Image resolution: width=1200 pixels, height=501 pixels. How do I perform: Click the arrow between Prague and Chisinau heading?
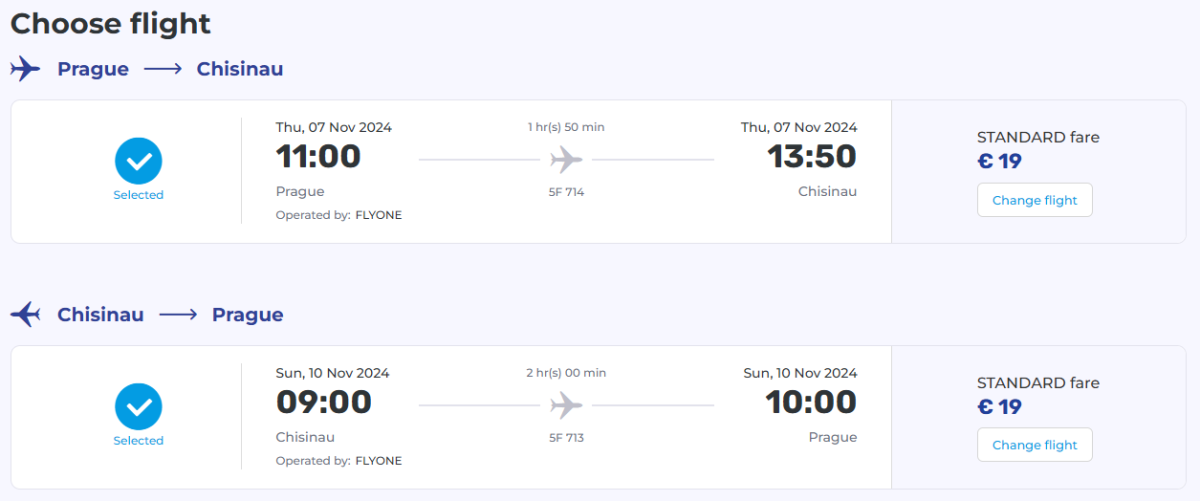pos(163,69)
